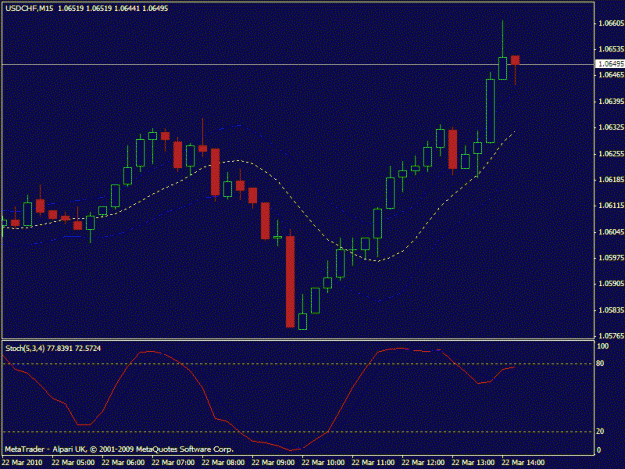The height and width of the screenshot is (469, 625).
Task: Click the 1.05765 price axis label
Action: [611, 336]
